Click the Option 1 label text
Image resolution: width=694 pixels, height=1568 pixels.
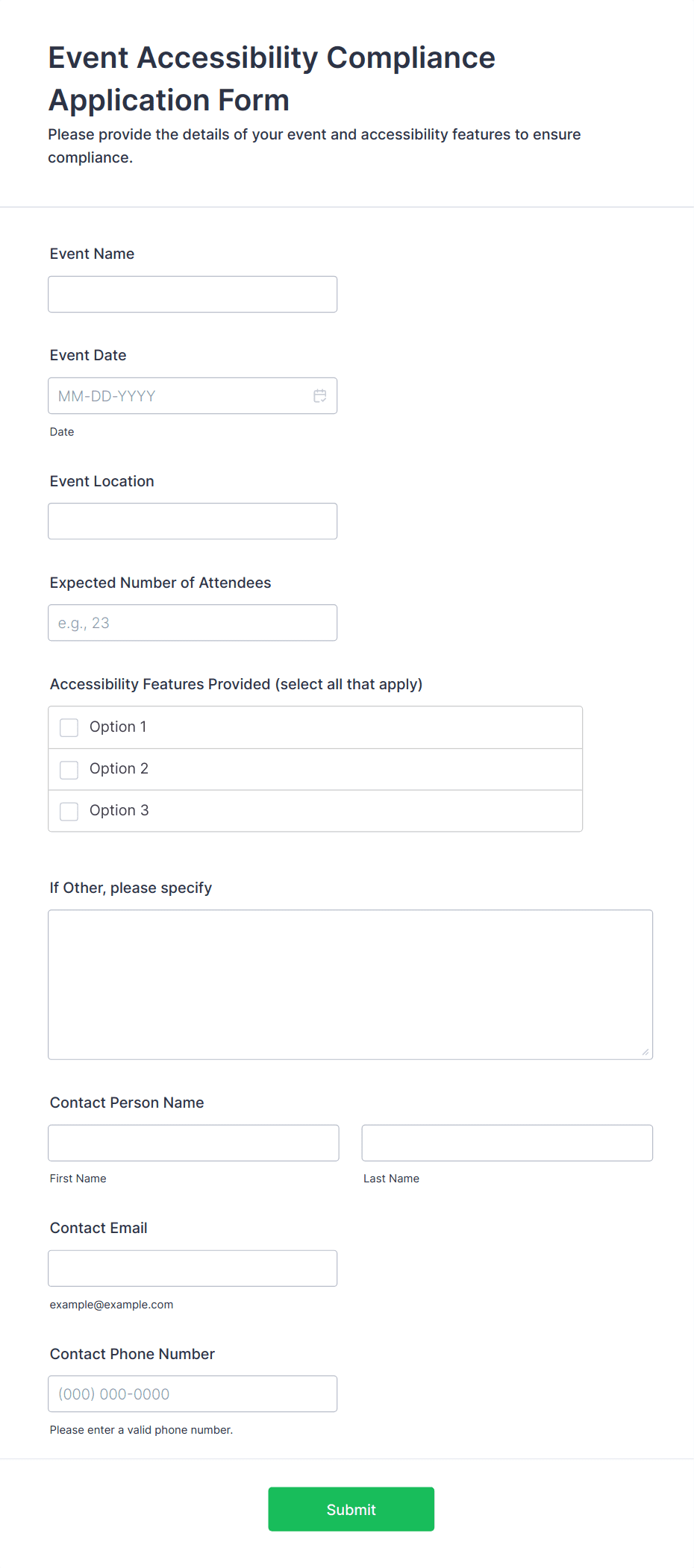118,727
